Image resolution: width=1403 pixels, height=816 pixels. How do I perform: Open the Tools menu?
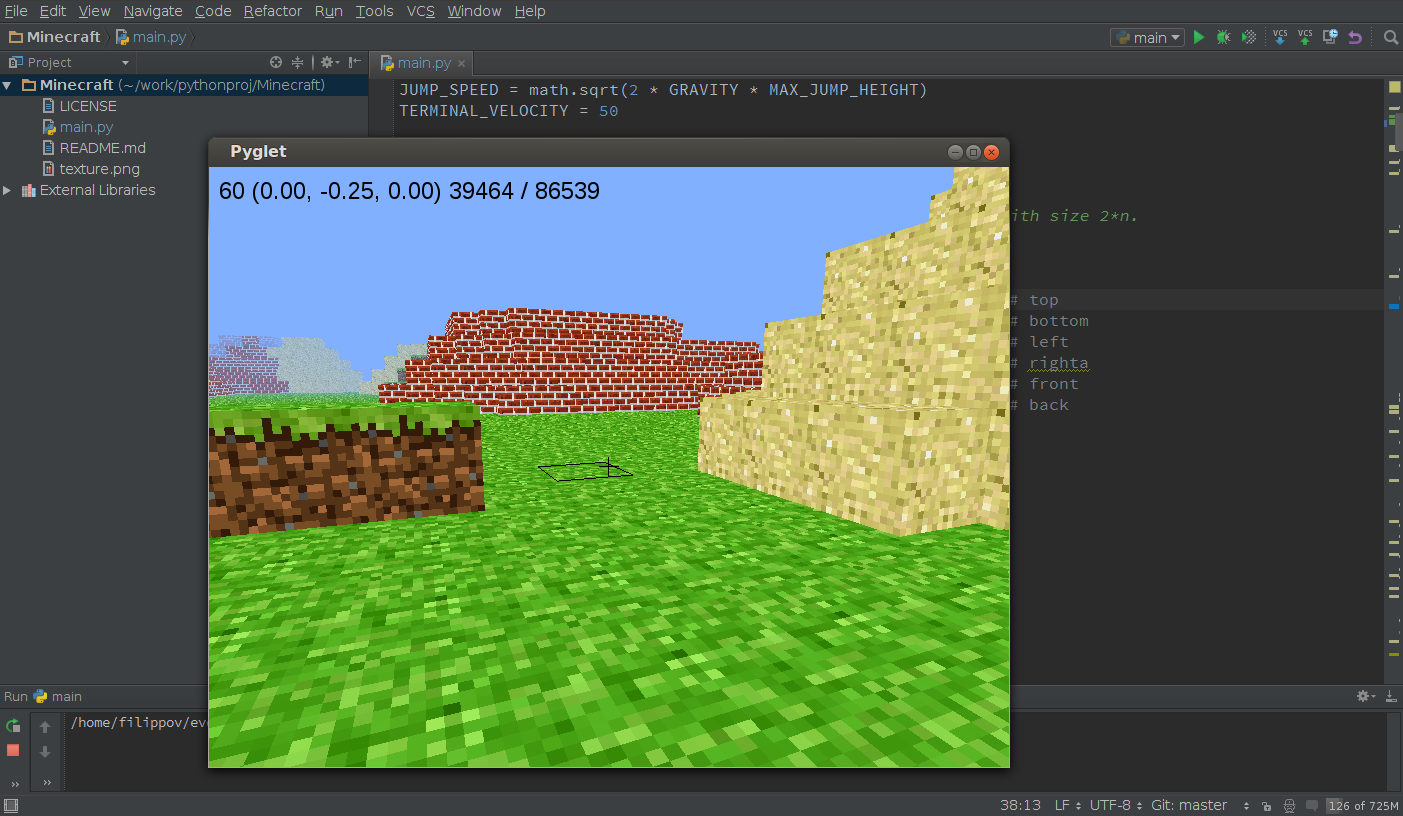[x=375, y=11]
